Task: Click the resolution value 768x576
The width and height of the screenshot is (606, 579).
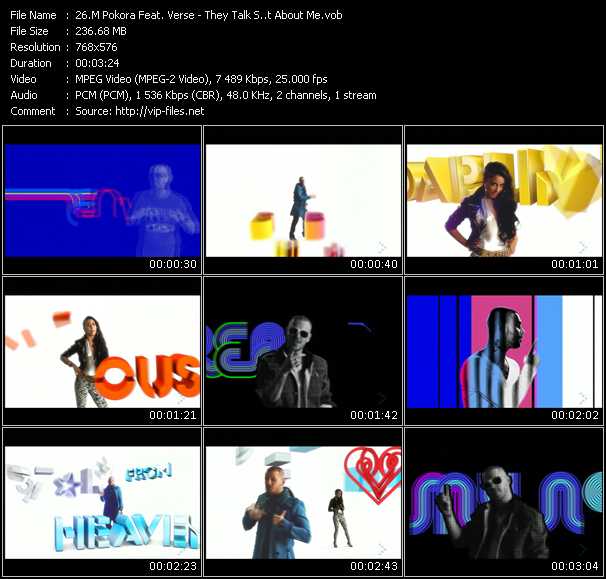Action: tap(96, 47)
